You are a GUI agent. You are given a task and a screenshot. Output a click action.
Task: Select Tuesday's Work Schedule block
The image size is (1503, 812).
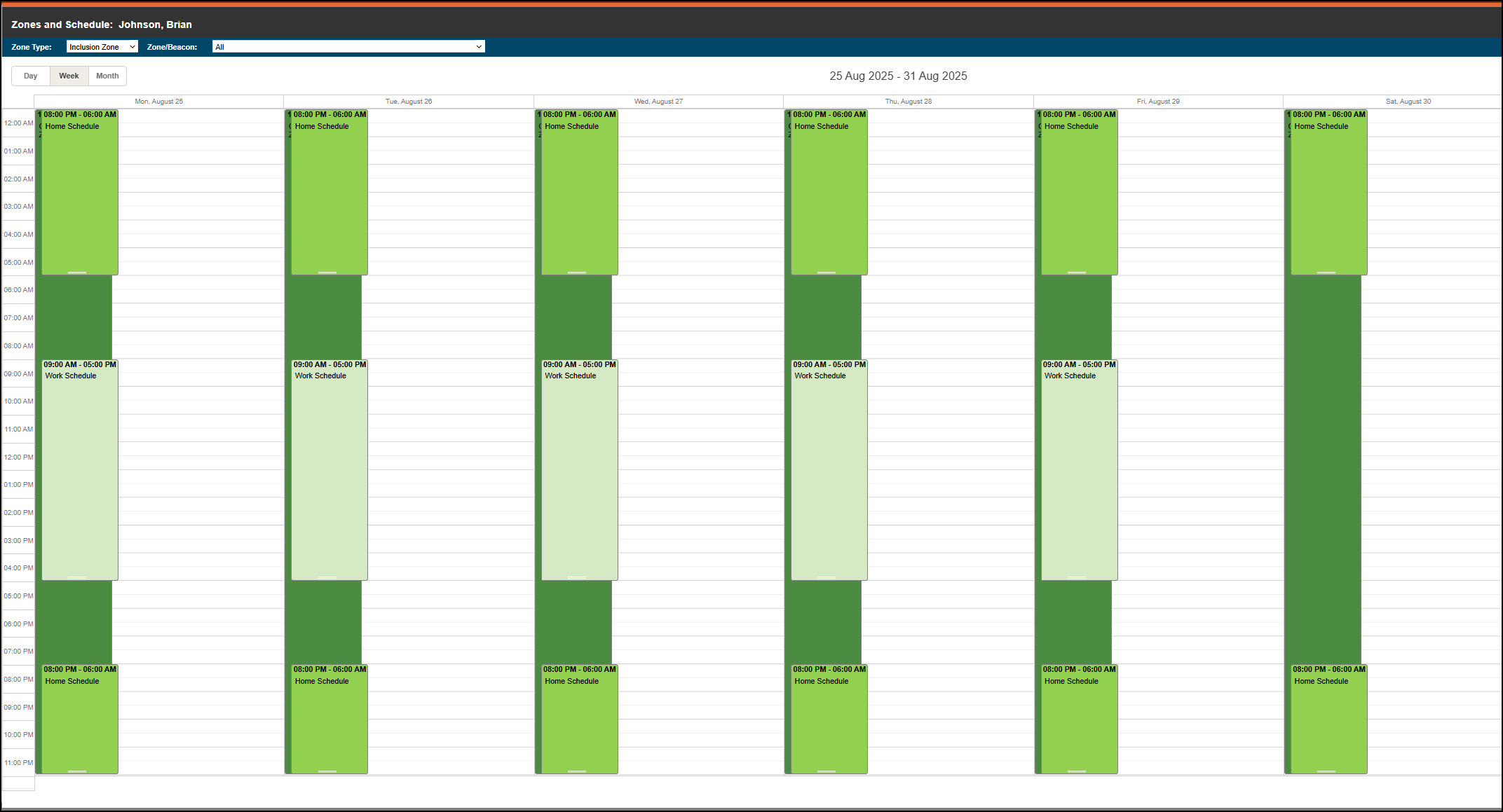click(x=329, y=469)
